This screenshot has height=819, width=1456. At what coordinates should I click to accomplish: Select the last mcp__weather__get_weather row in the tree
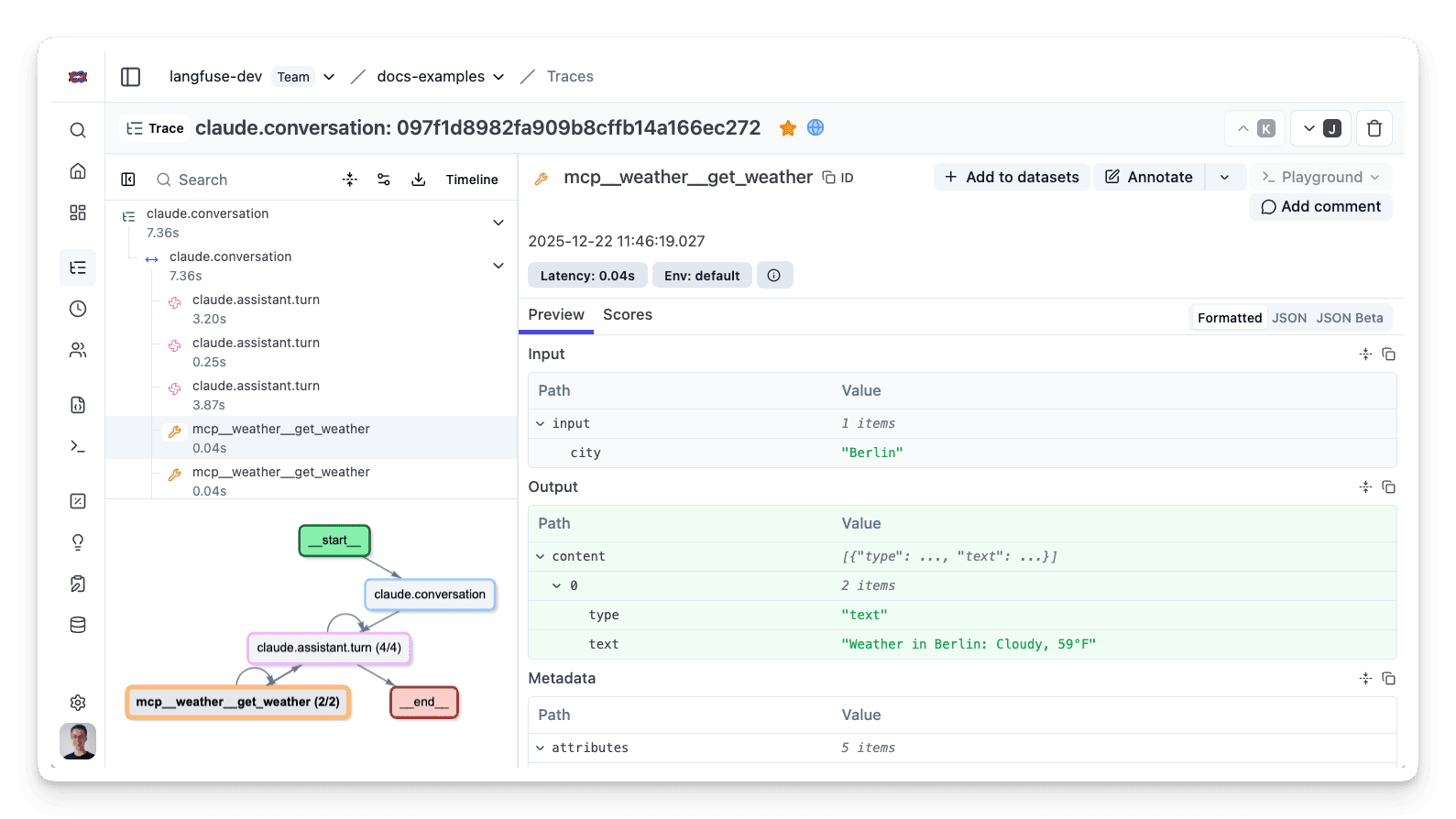click(x=312, y=479)
